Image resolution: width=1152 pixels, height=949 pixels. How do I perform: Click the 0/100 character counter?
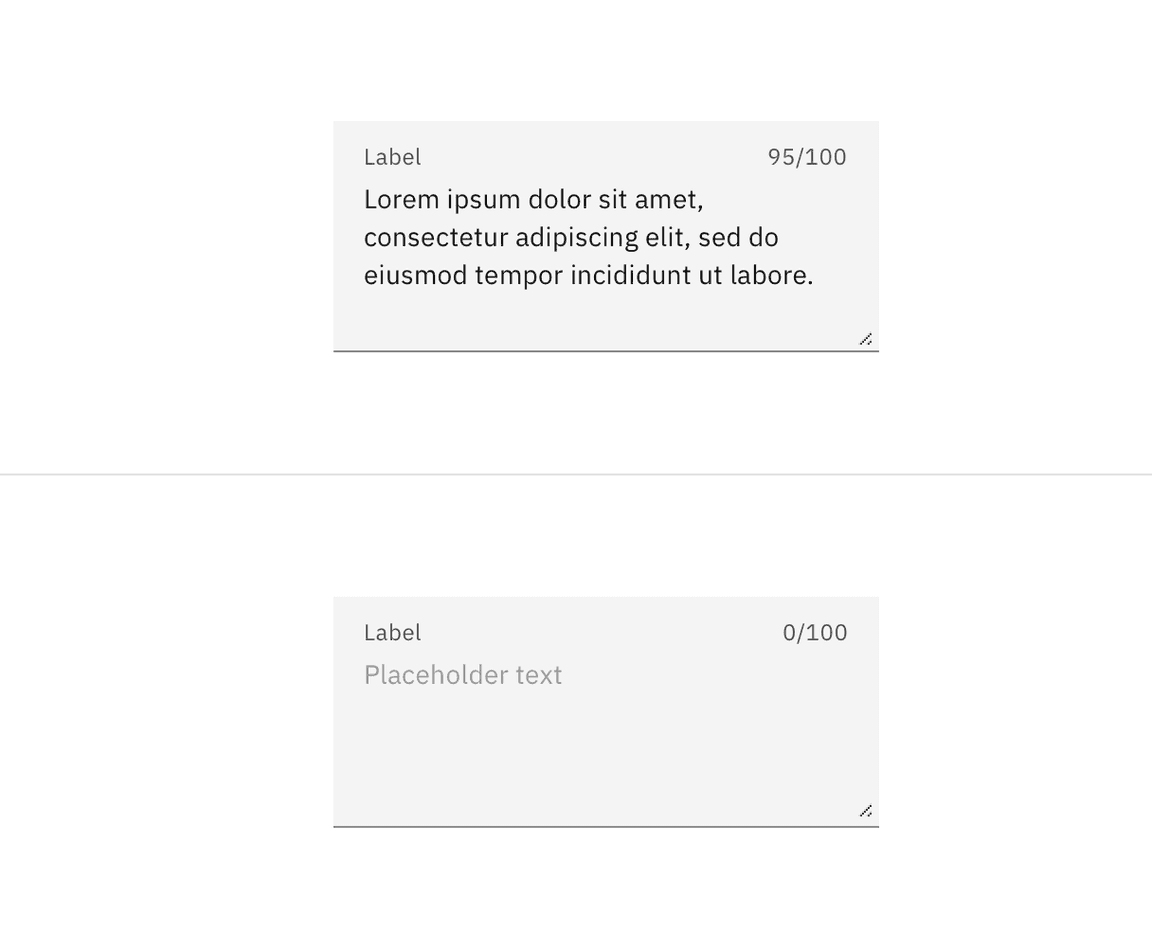coord(815,633)
